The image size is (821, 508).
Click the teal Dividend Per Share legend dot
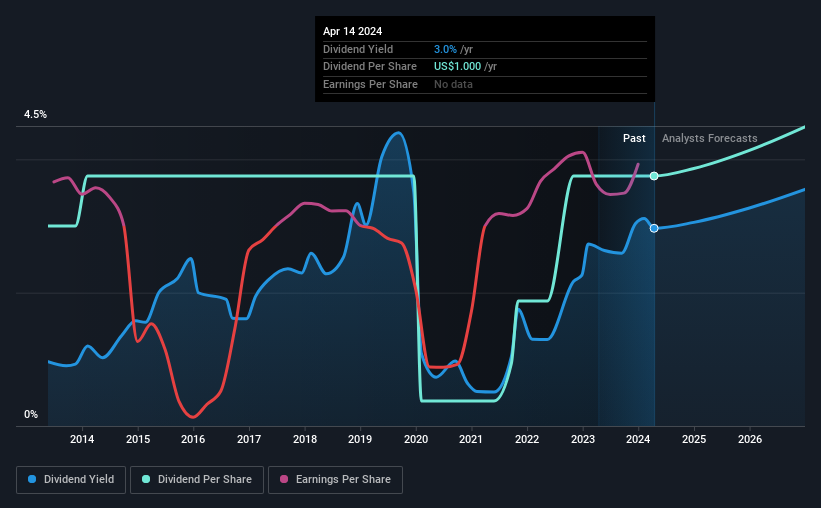(146, 479)
